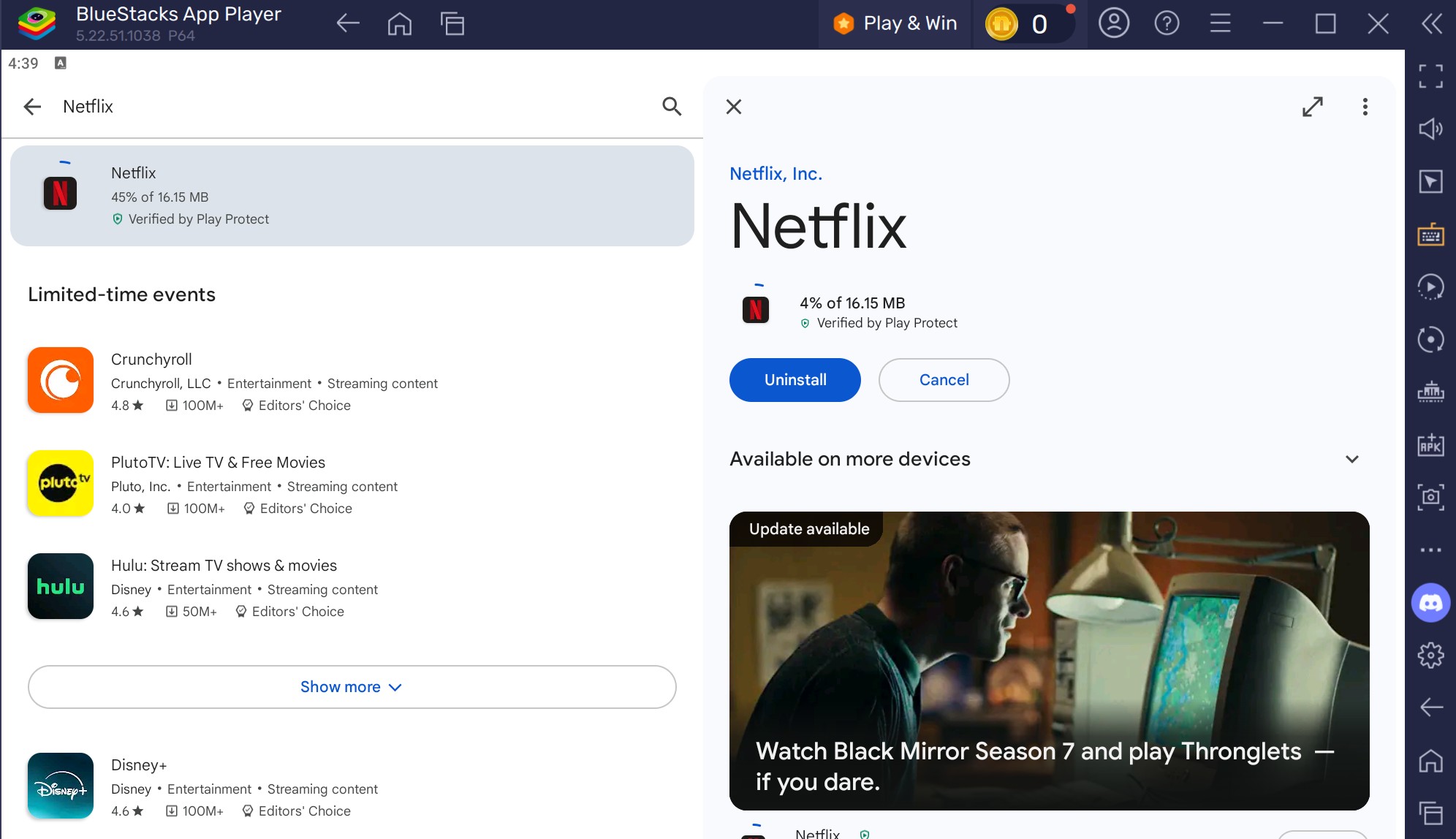Install APK from sidebar icon
Image resolution: width=1456 pixels, height=839 pixels.
(1430, 444)
